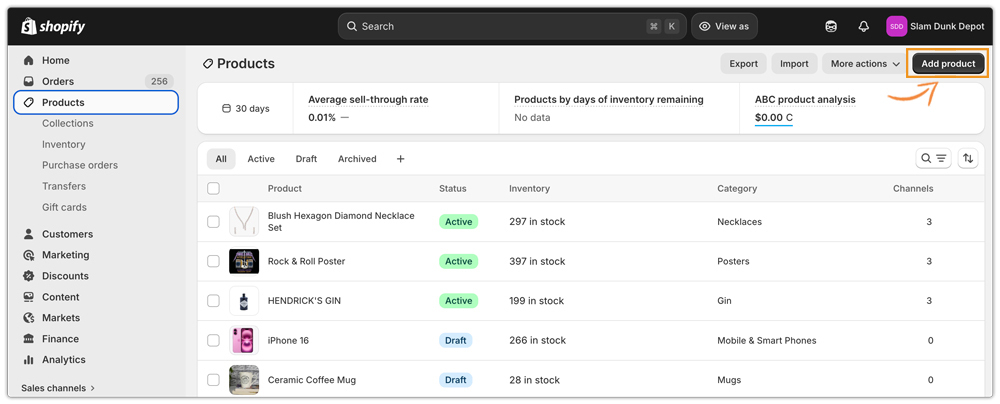
Task: Click the Export button
Action: (x=744, y=64)
